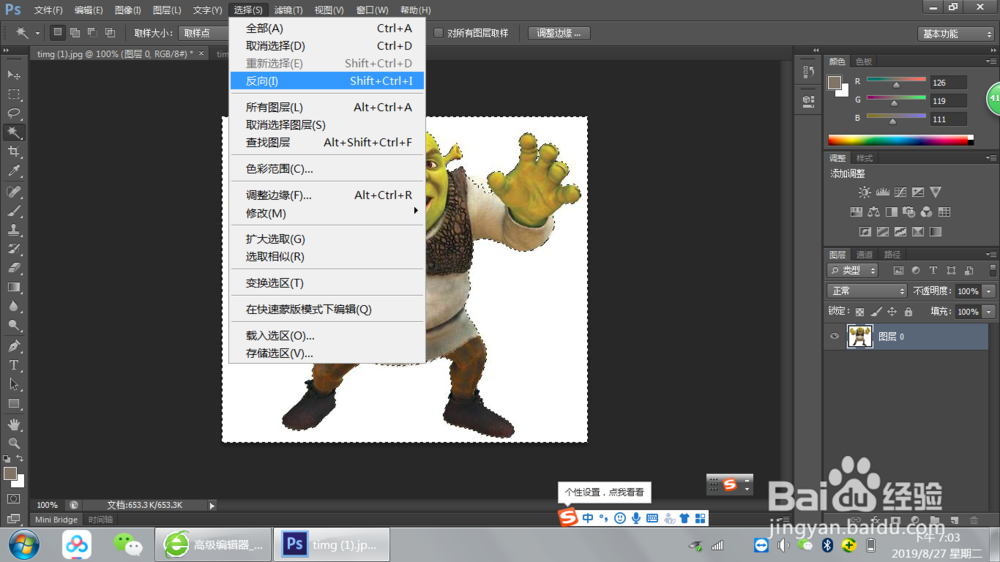Open the 填充 fill dropdown arrow
This screenshot has width=1000, height=562.
click(989, 312)
